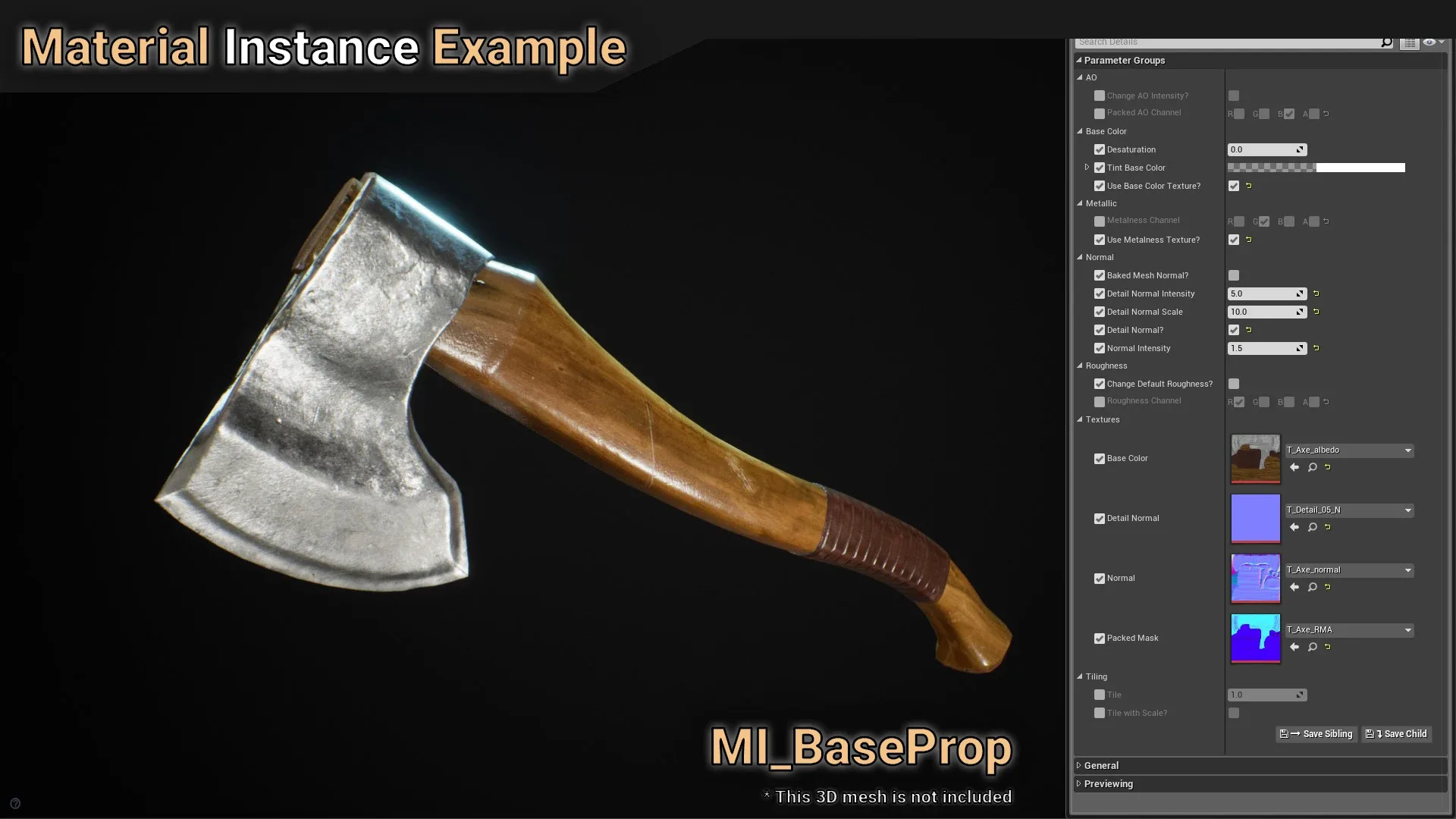Click the Previewing section label

(x=1108, y=783)
